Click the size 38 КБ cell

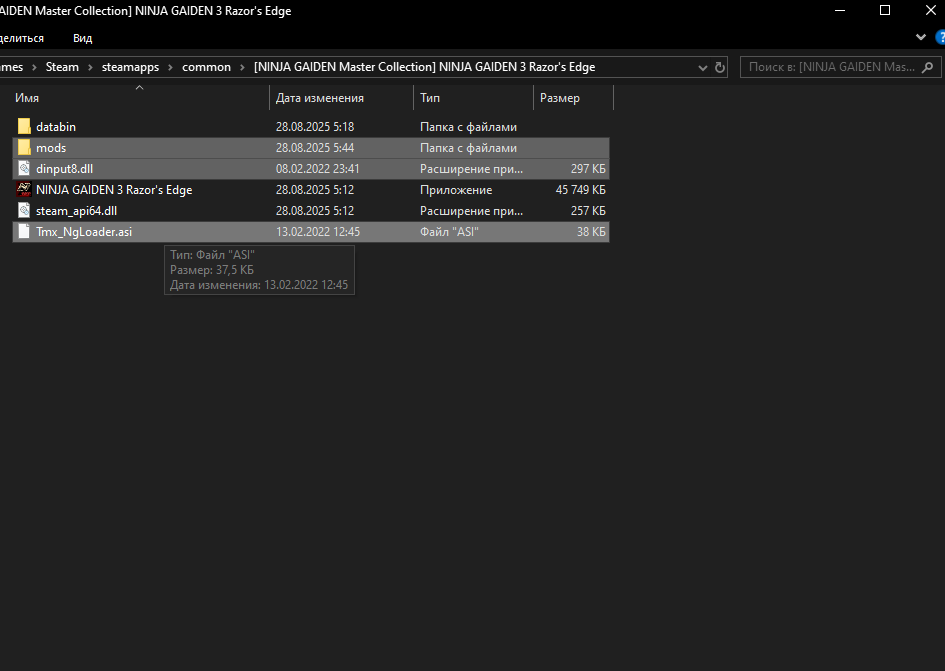click(591, 232)
